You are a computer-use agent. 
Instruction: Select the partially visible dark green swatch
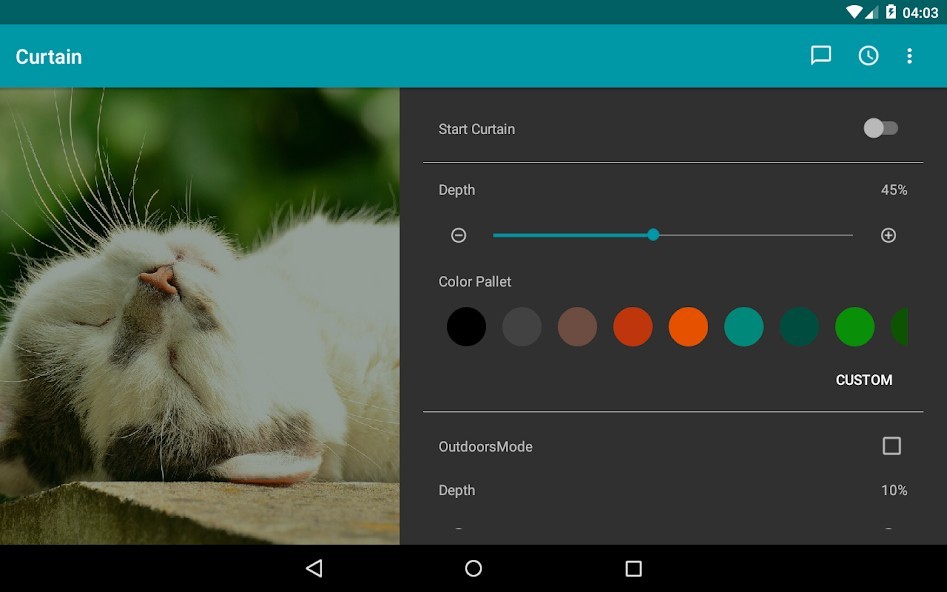[x=899, y=327]
